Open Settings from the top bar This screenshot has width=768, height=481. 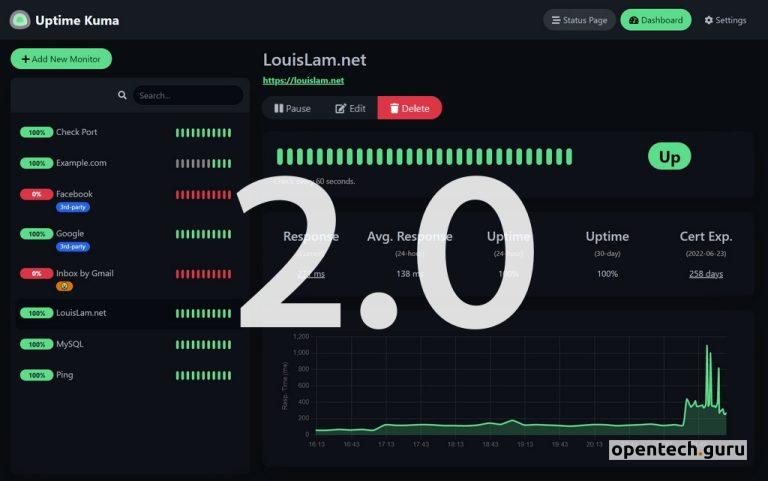click(x=725, y=20)
